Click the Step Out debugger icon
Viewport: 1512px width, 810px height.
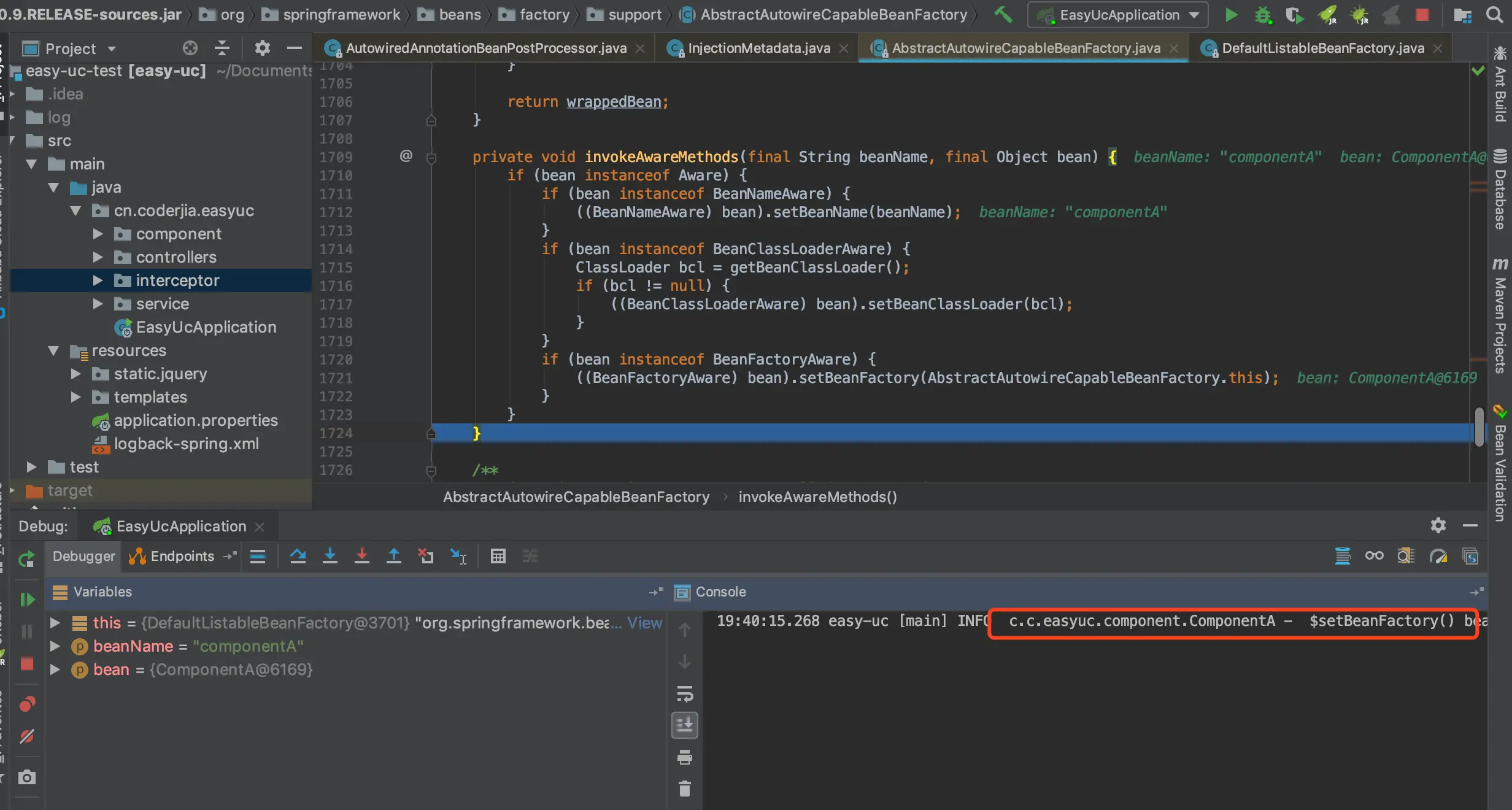point(394,556)
